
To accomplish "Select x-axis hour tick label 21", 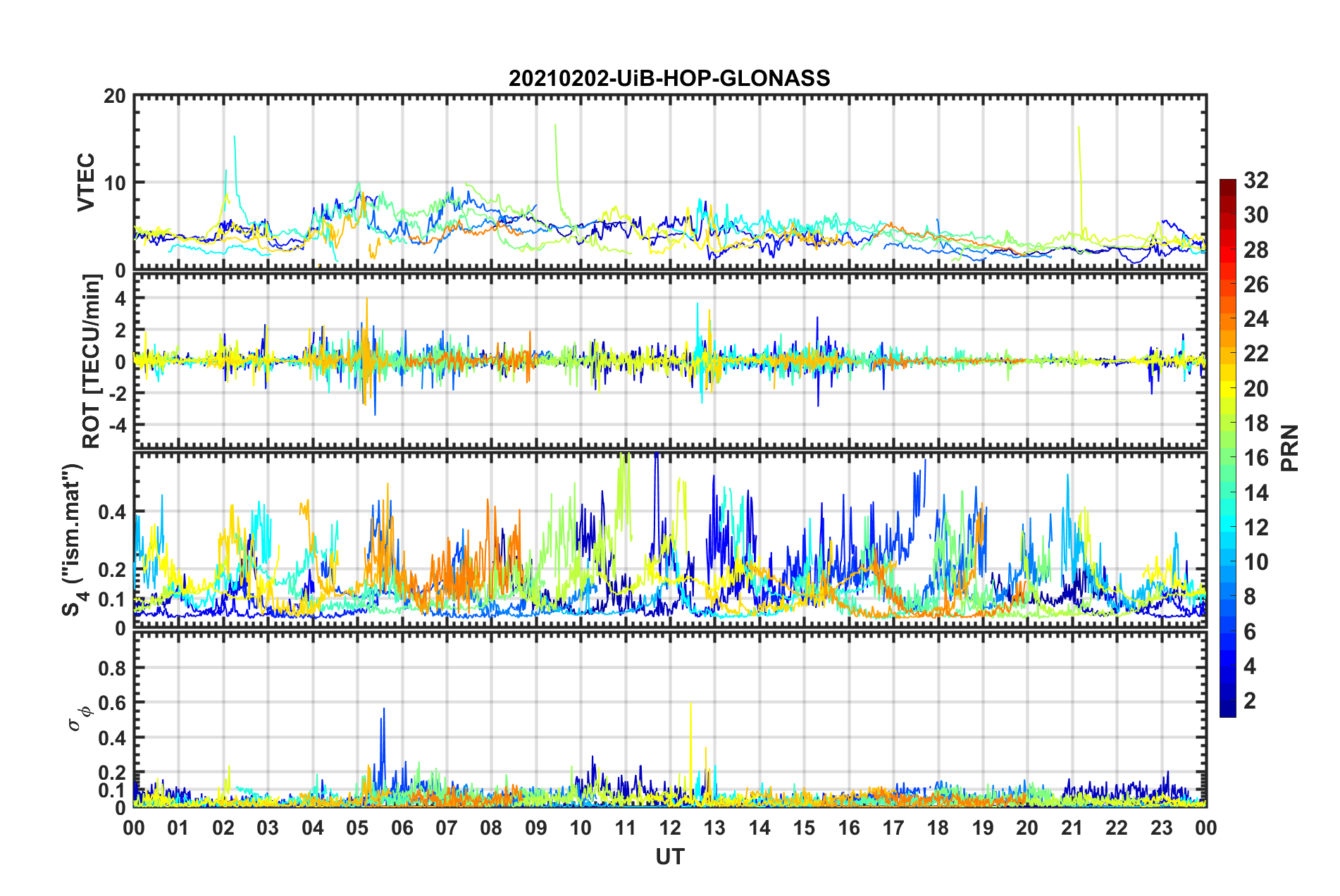I will click(1072, 828).
